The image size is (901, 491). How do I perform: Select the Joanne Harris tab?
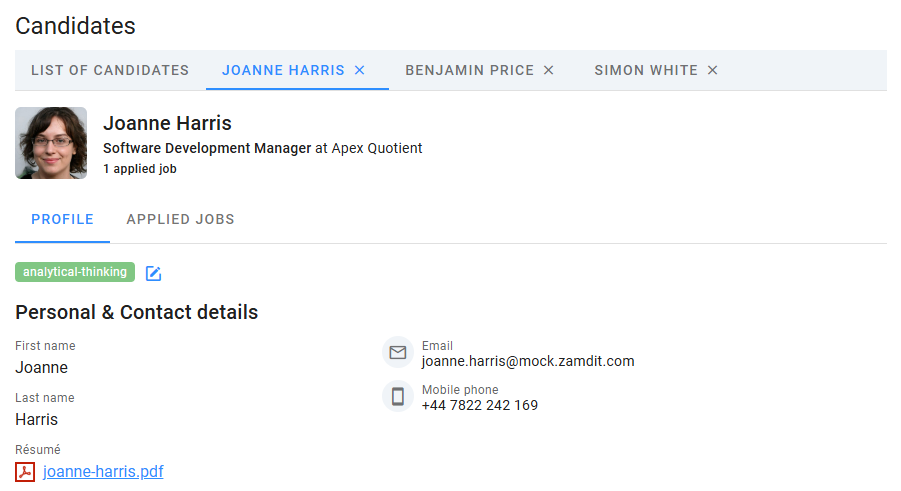coord(283,70)
